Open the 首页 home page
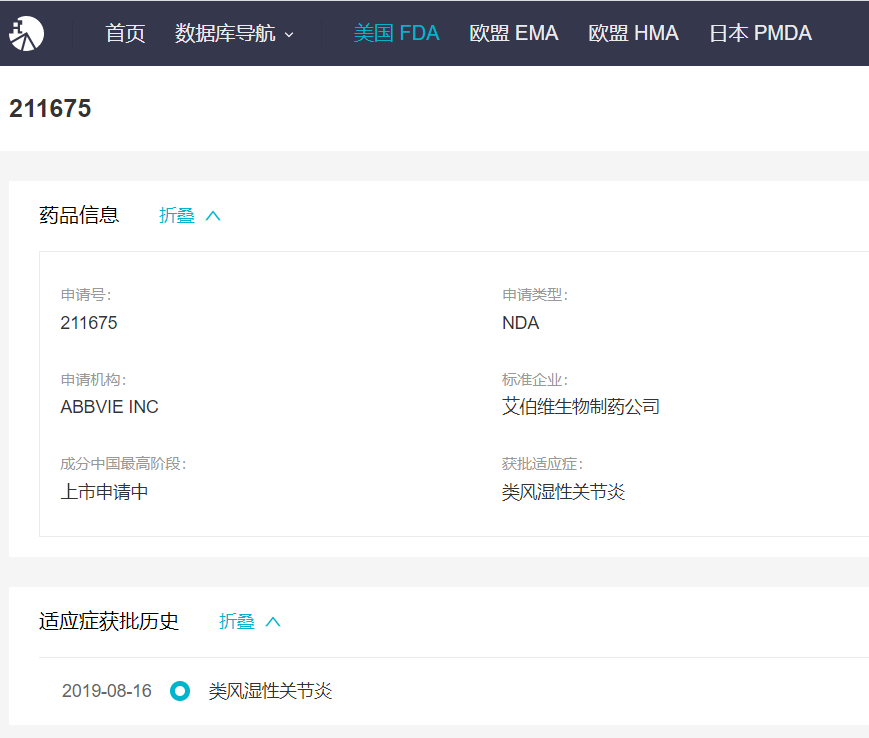 click(125, 33)
